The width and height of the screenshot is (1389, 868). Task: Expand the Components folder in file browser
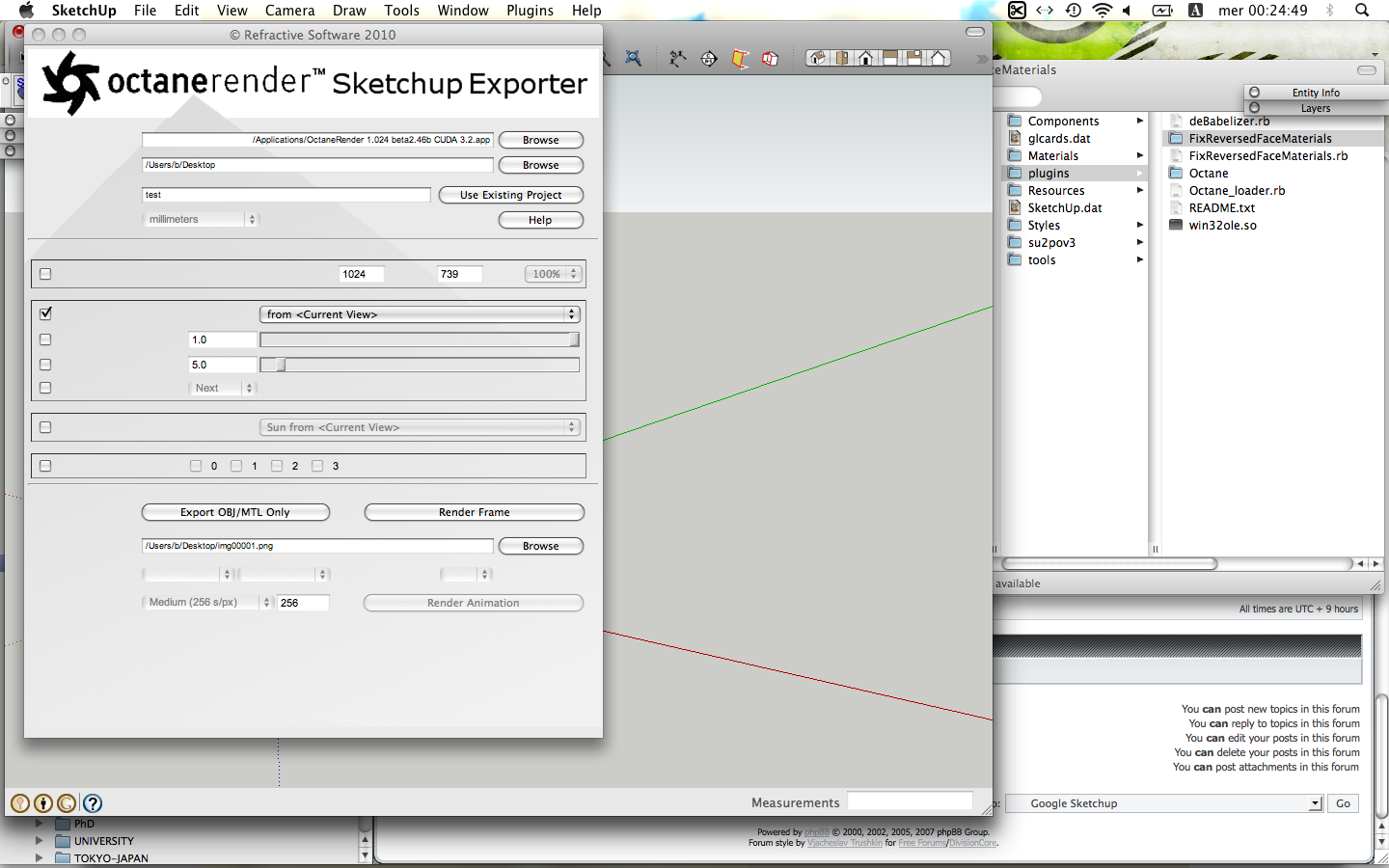click(x=1139, y=121)
